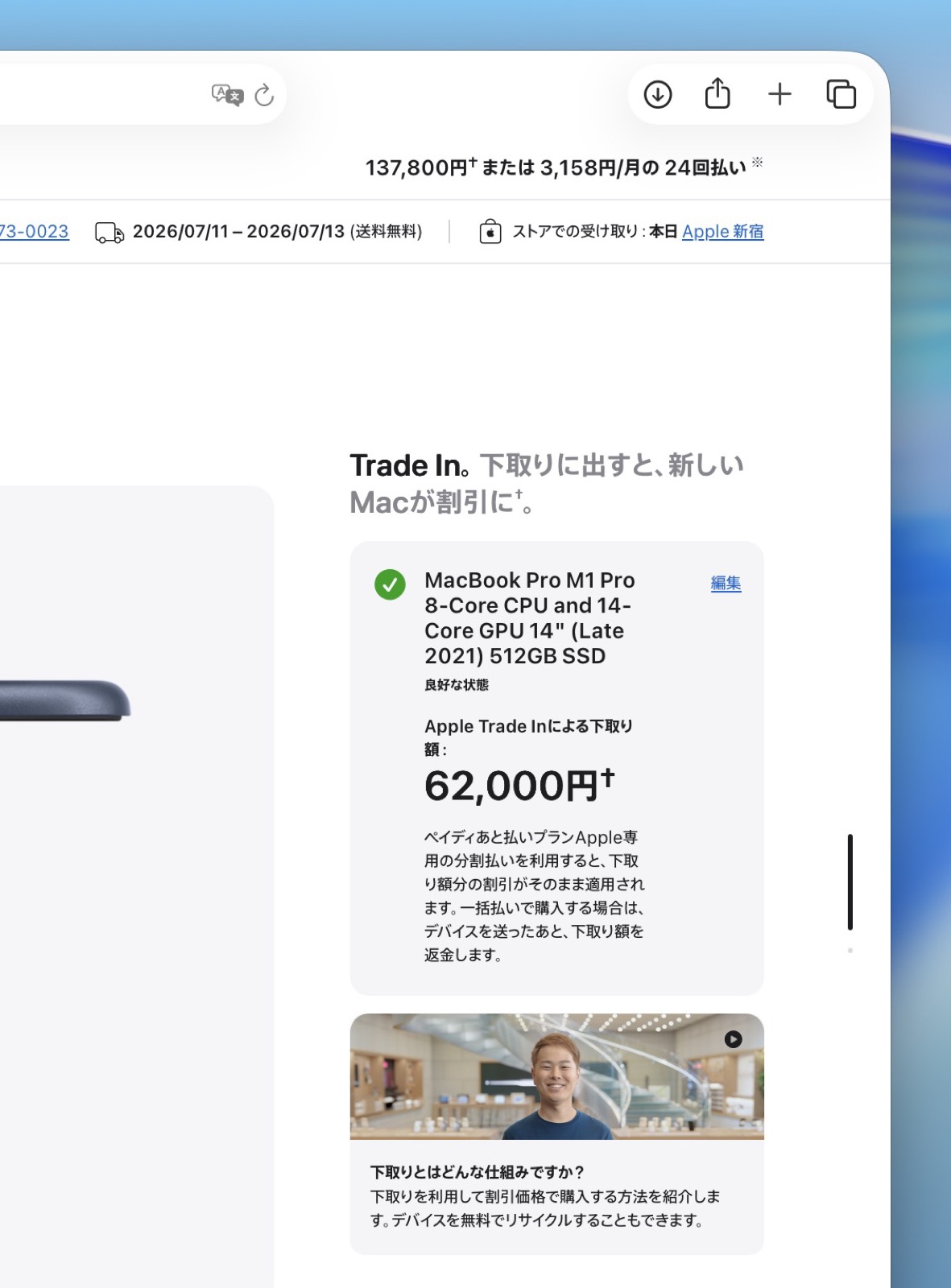Open the trade-in explainer video thumbnail
The image size is (951, 1288).
(556, 1076)
